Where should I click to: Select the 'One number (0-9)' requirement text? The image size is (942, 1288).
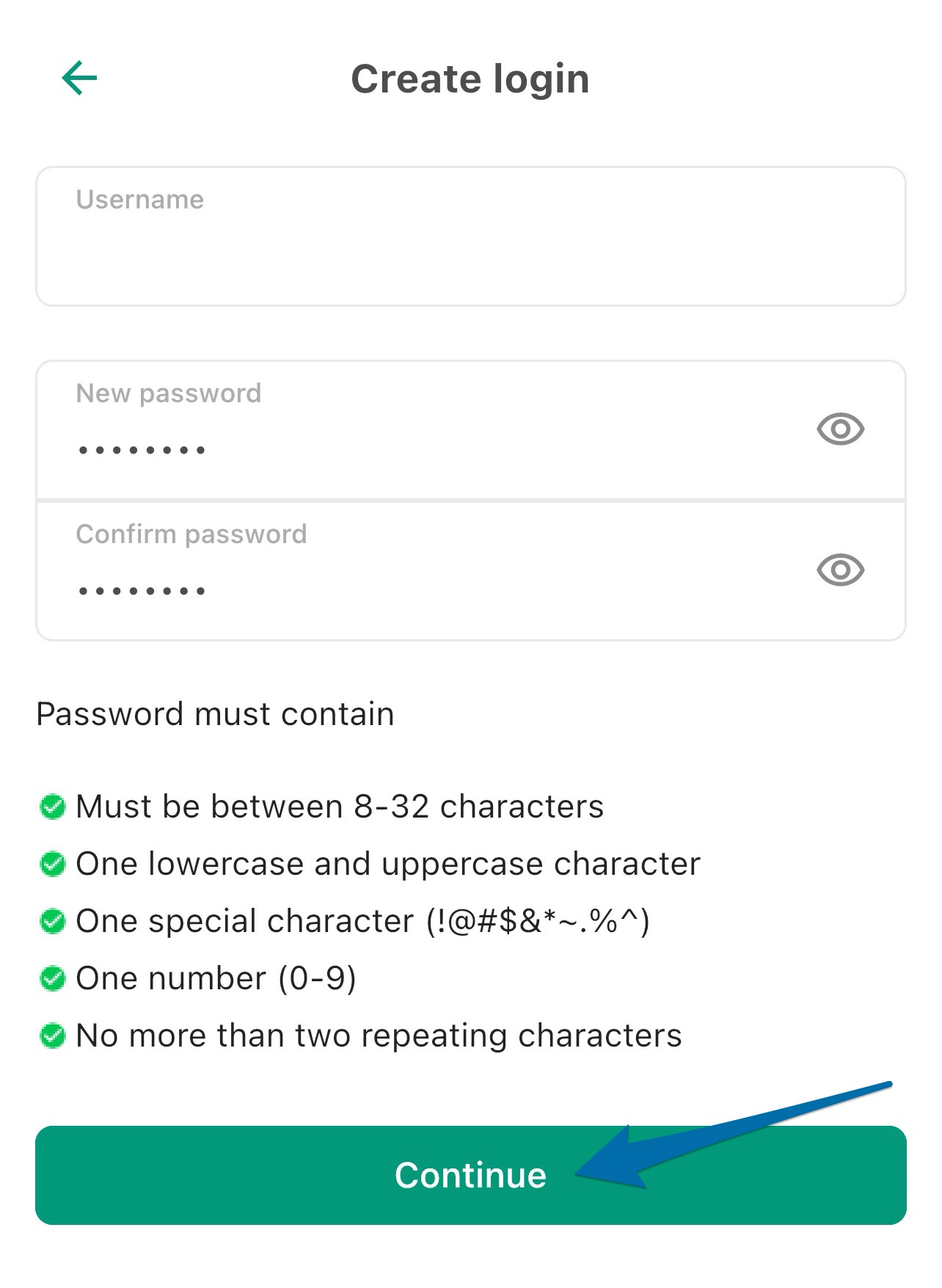[x=216, y=978]
